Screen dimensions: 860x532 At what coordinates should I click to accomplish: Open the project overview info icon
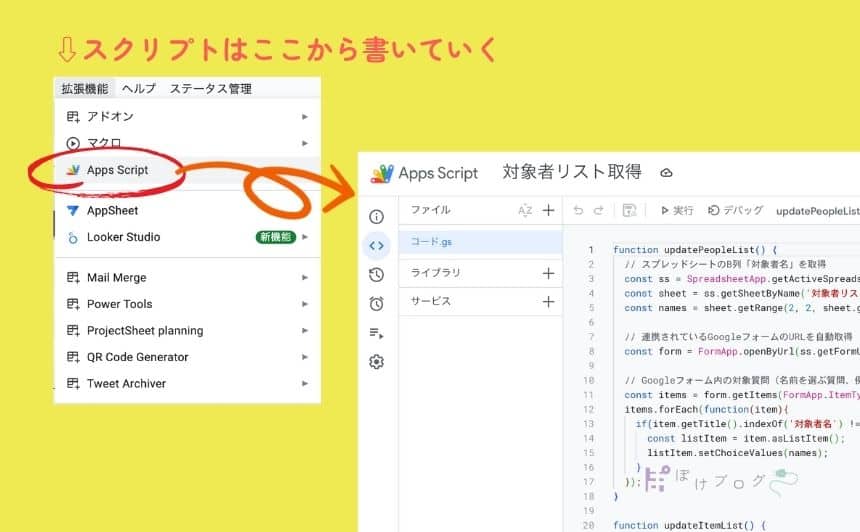coord(376,217)
